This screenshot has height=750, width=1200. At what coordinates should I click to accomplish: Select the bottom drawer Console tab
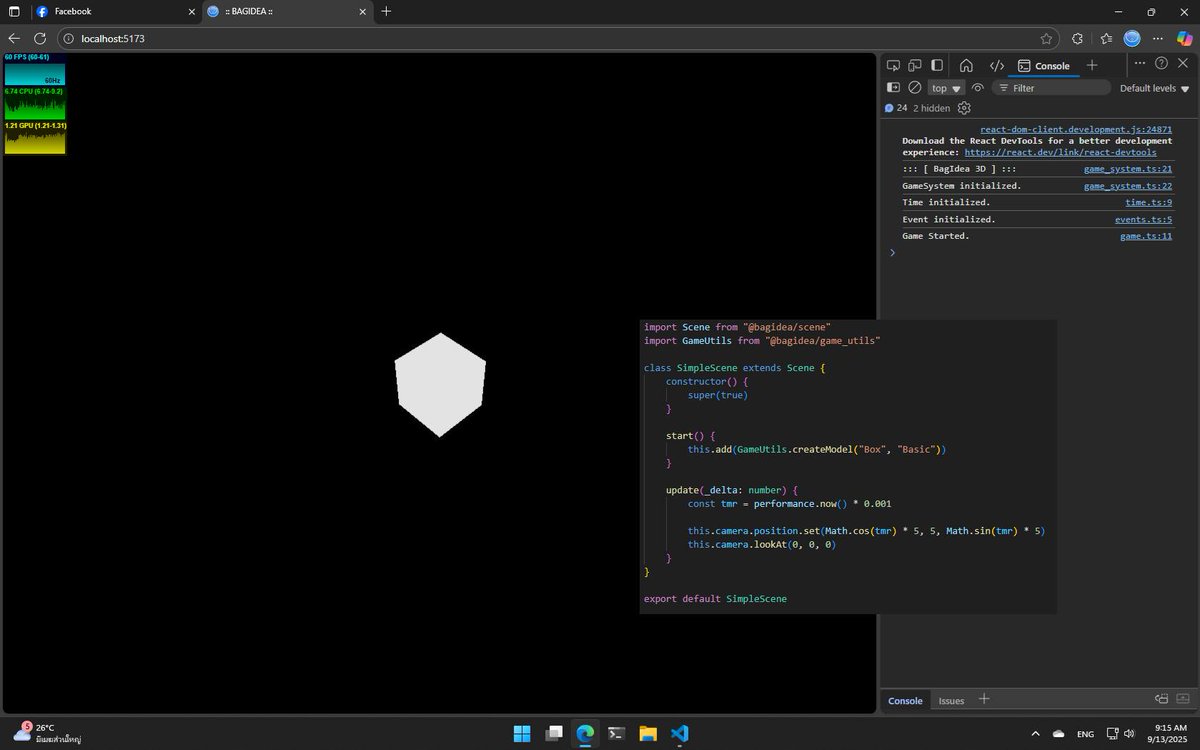(905, 701)
